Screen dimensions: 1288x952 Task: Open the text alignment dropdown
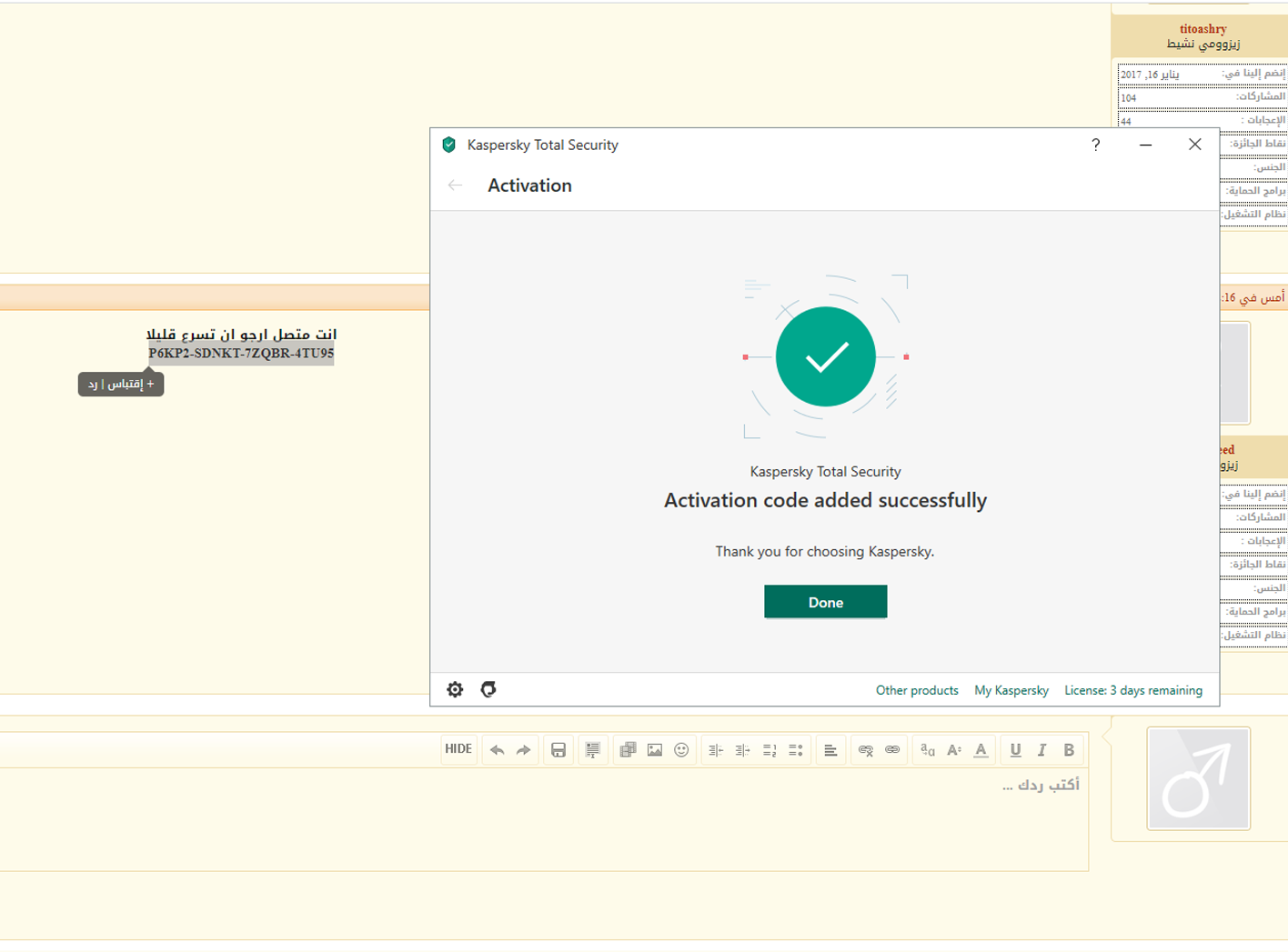(830, 750)
